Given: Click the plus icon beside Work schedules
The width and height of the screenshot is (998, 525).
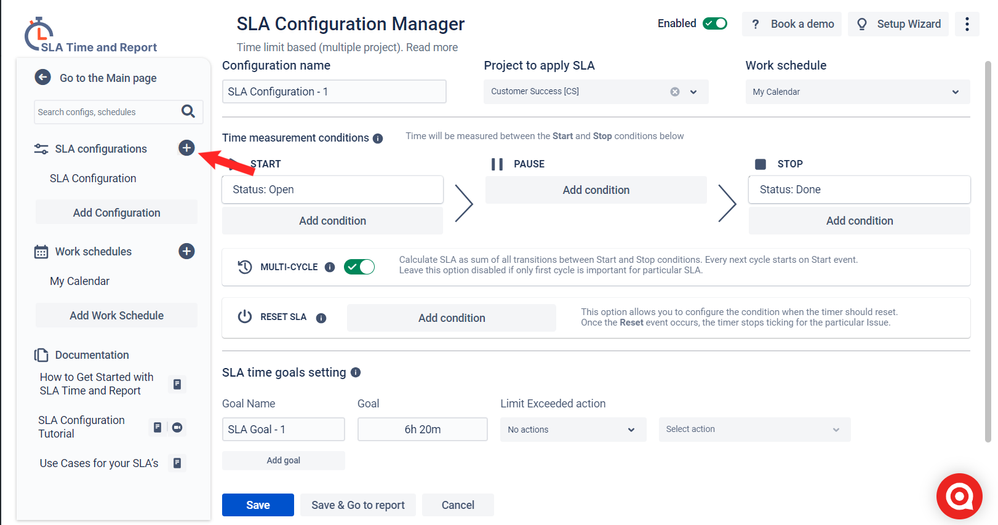Looking at the screenshot, I should 186,251.
